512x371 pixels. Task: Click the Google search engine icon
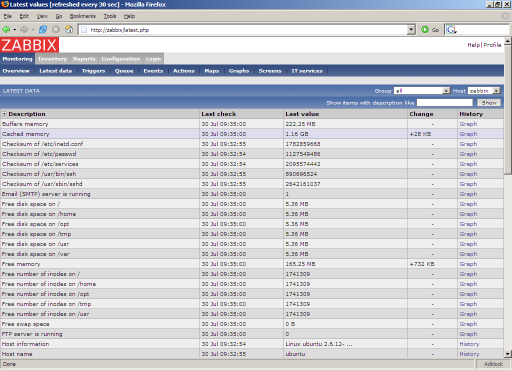(451, 30)
